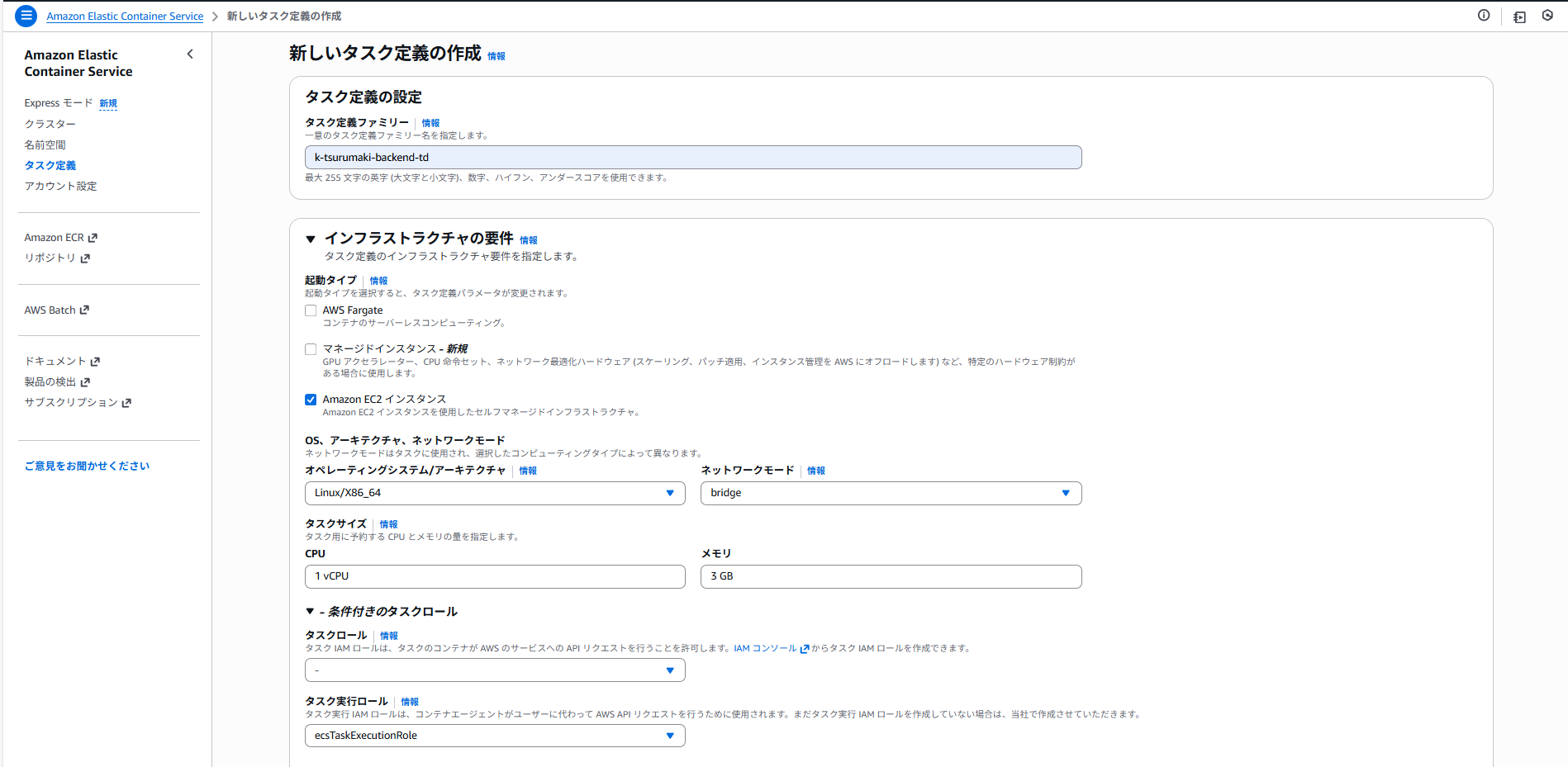Viewport: 1568px width, 767px height.
Task: Open アカウント設定 in the sidebar
Action: pyautogui.click(x=60, y=186)
